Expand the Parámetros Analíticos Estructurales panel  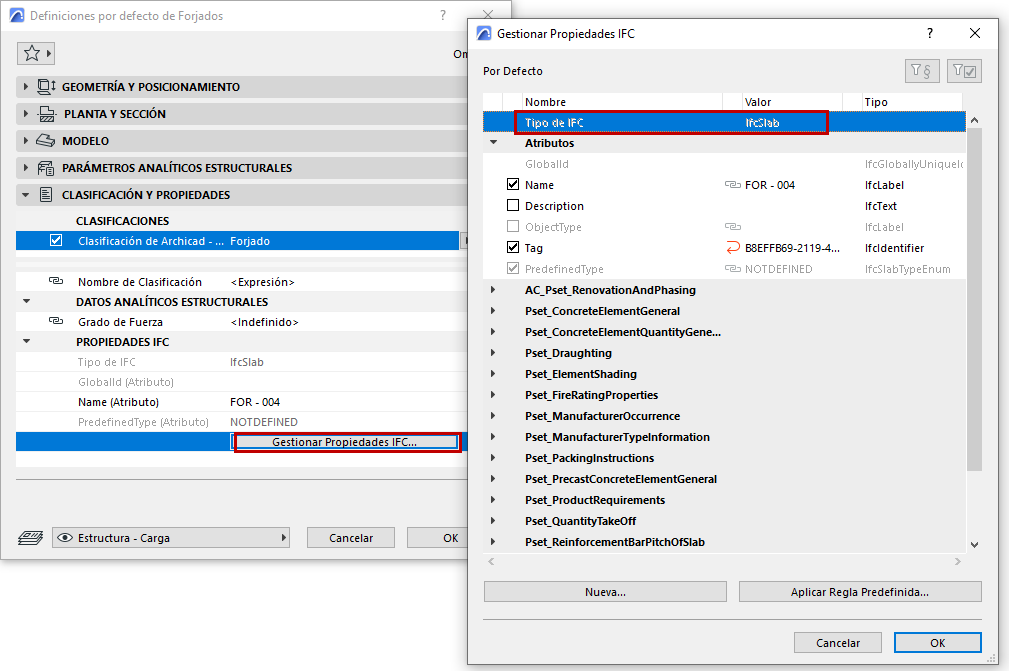(x=26, y=168)
